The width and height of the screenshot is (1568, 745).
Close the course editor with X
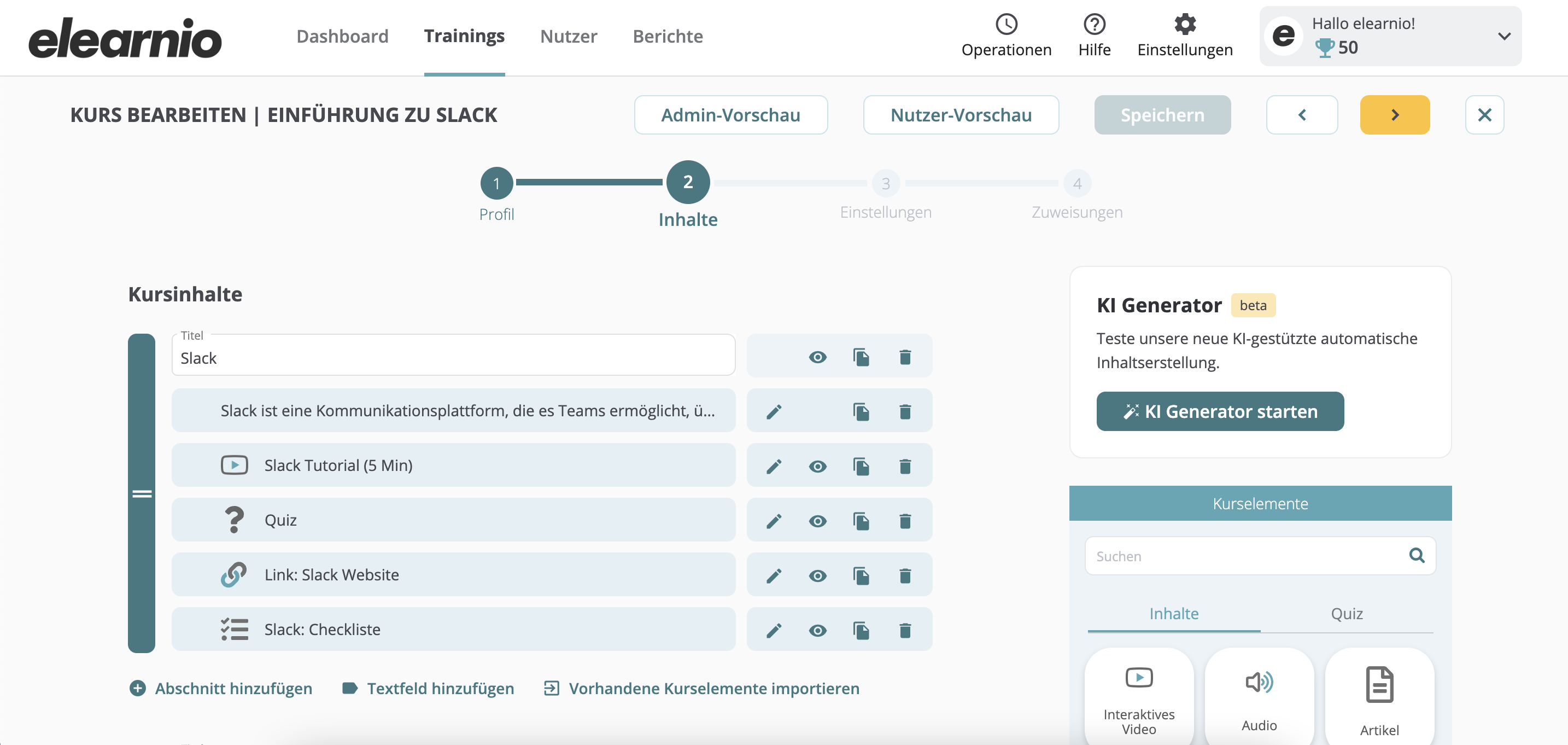pos(1484,114)
